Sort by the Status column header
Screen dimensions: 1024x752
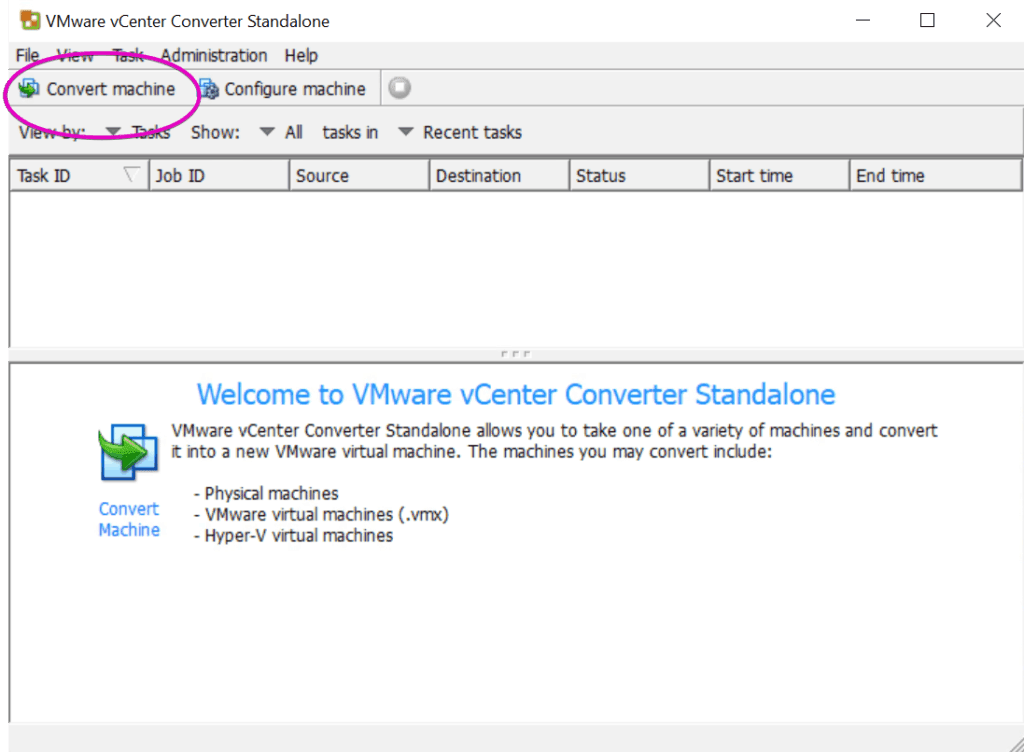coord(639,176)
